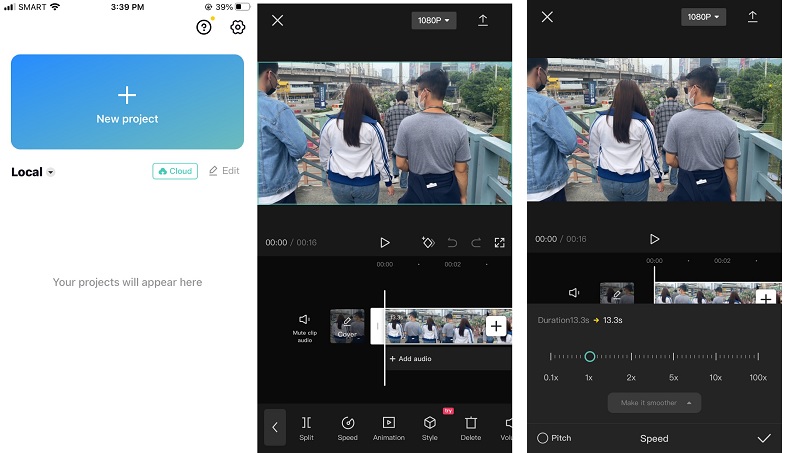This screenshot has width=800, height=453.
Task: Go back using the left chevron in toolbar
Action: (x=275, y=427)
